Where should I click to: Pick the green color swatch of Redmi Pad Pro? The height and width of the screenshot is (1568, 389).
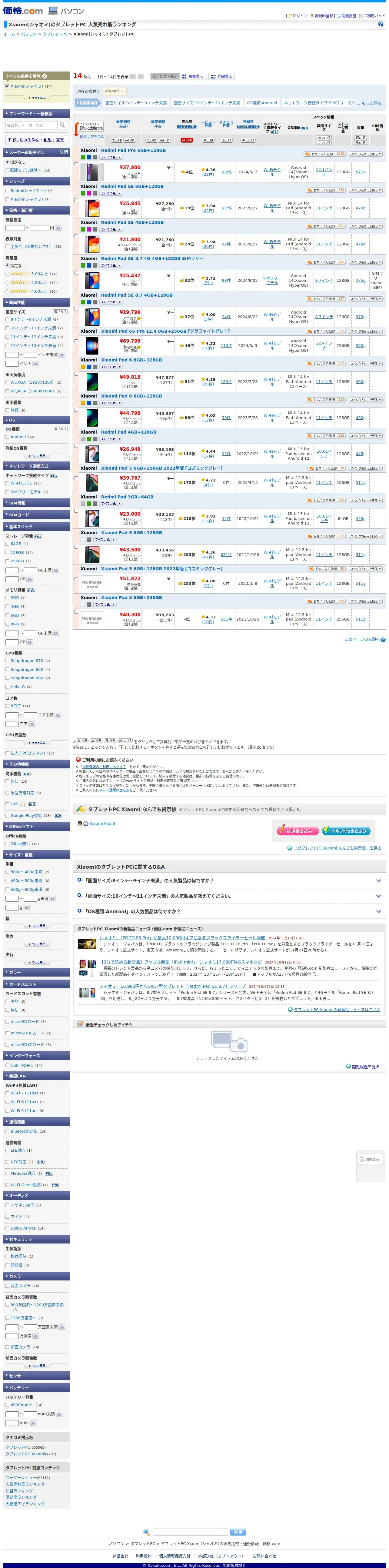(x=83, y=157)
